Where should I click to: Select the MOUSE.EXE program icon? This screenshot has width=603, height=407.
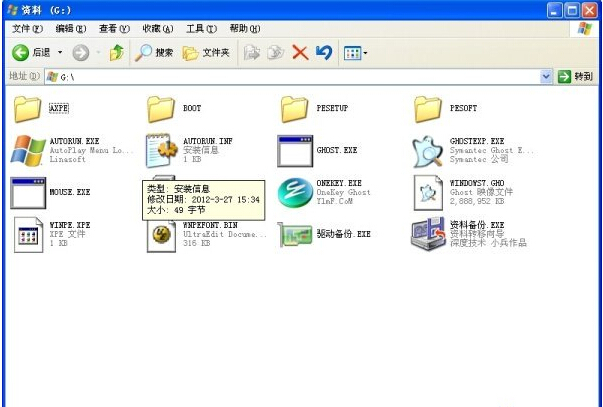[28, 193]
